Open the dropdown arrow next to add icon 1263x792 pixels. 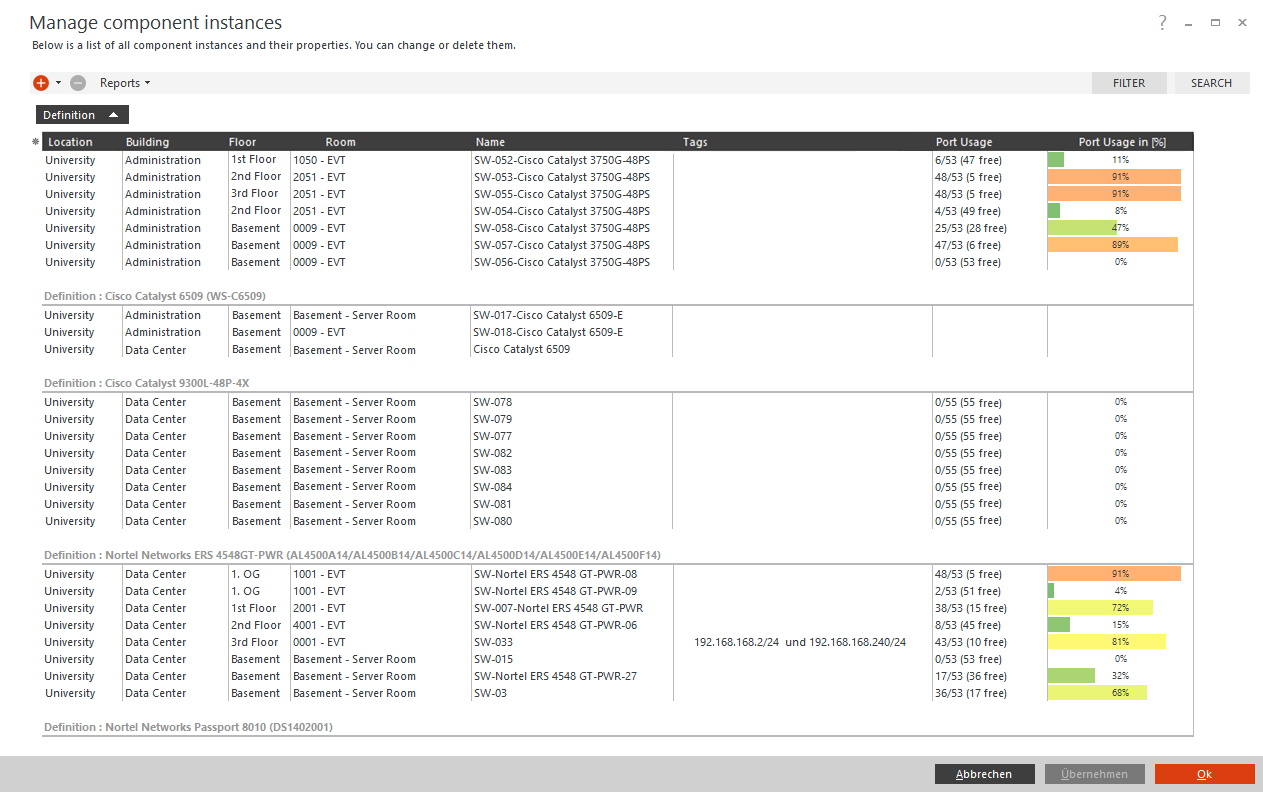(58, 83)
